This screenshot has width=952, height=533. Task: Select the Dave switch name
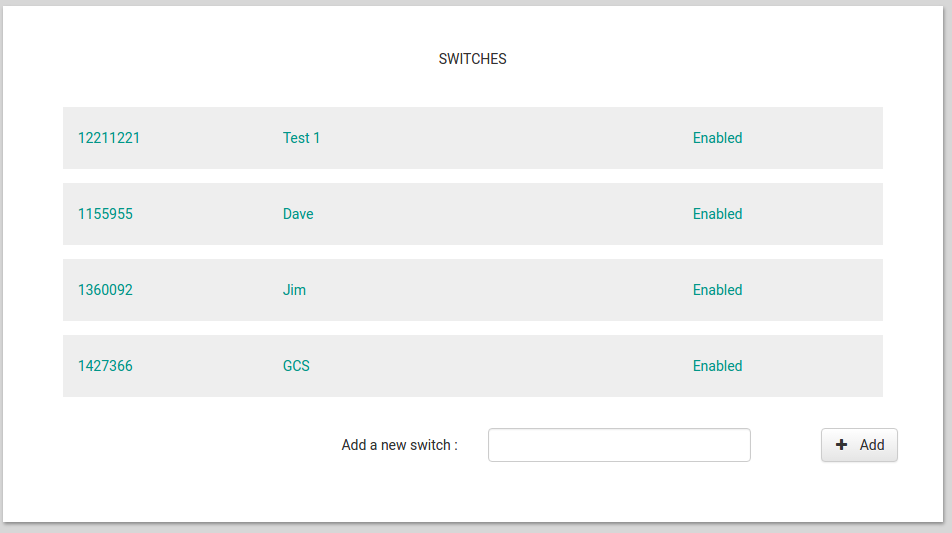point(298,214)
